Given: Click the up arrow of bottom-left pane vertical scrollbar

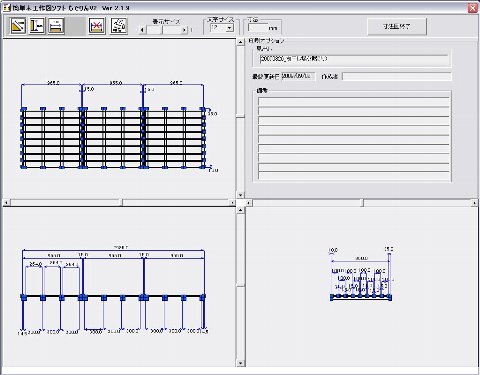Looking at the screenshot, I should (240, 210).
